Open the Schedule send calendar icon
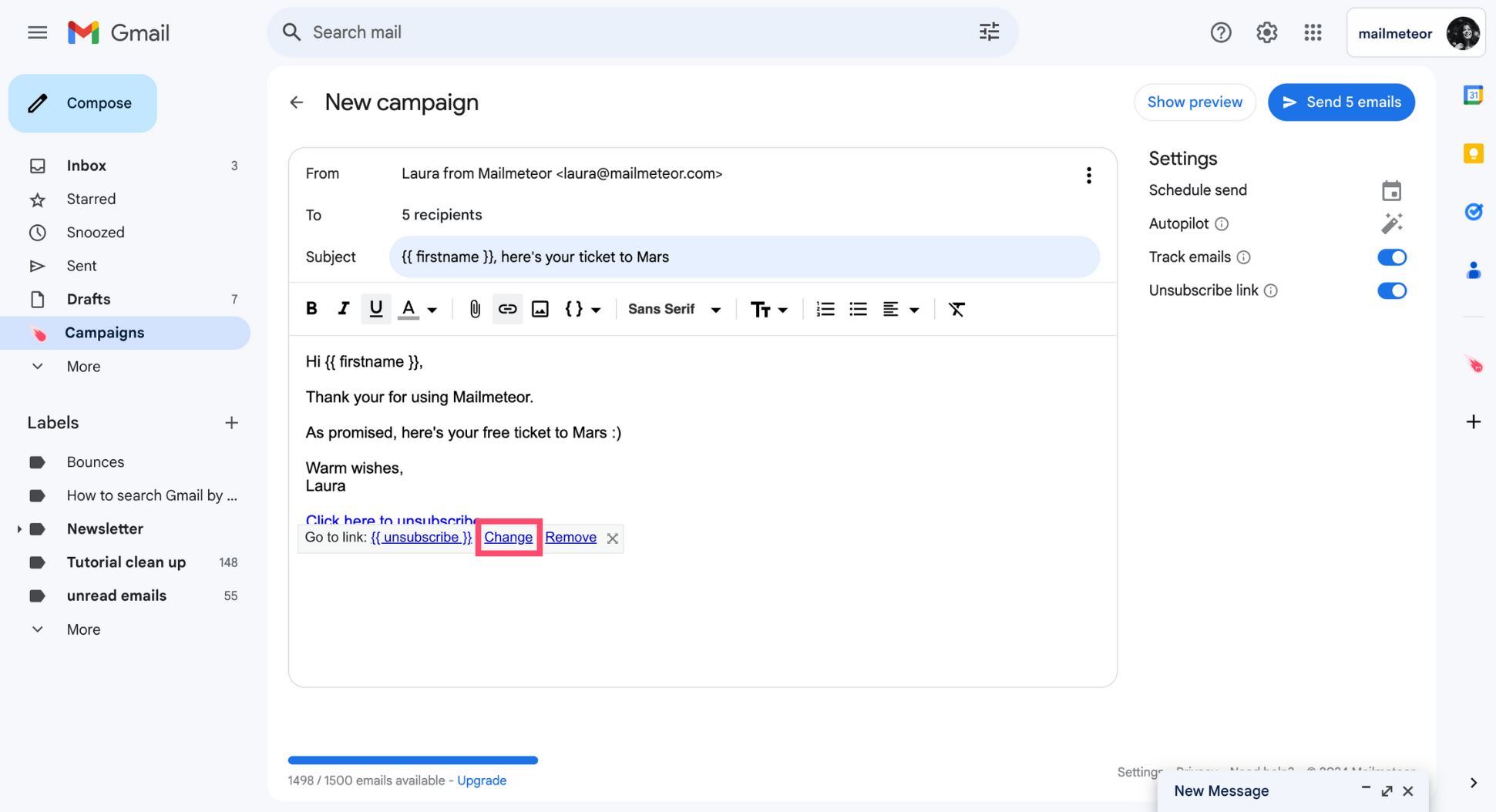1496x812 pixels. tap(1391, 190)
